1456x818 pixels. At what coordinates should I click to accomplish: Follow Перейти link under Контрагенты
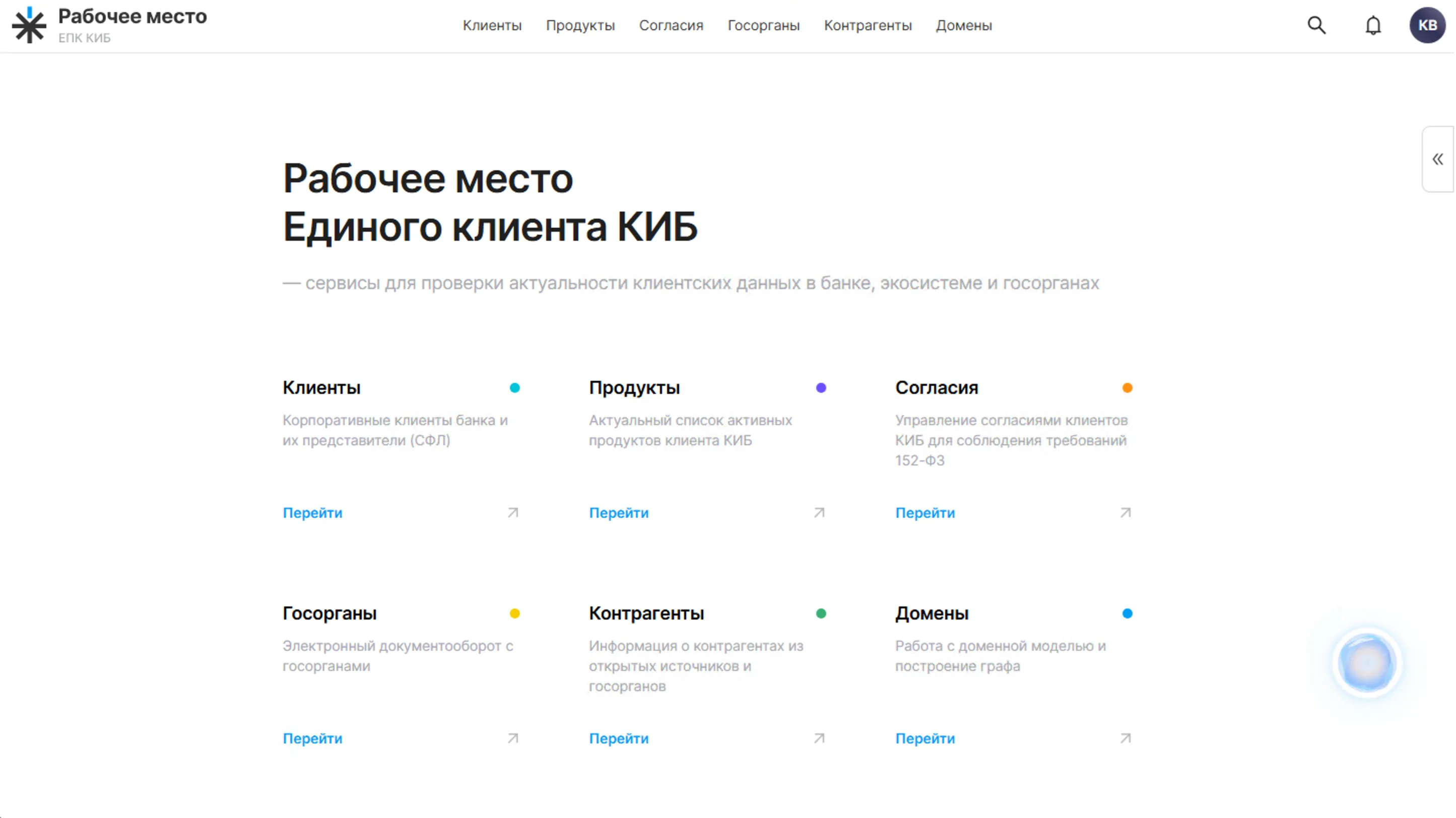pos(619,738)
